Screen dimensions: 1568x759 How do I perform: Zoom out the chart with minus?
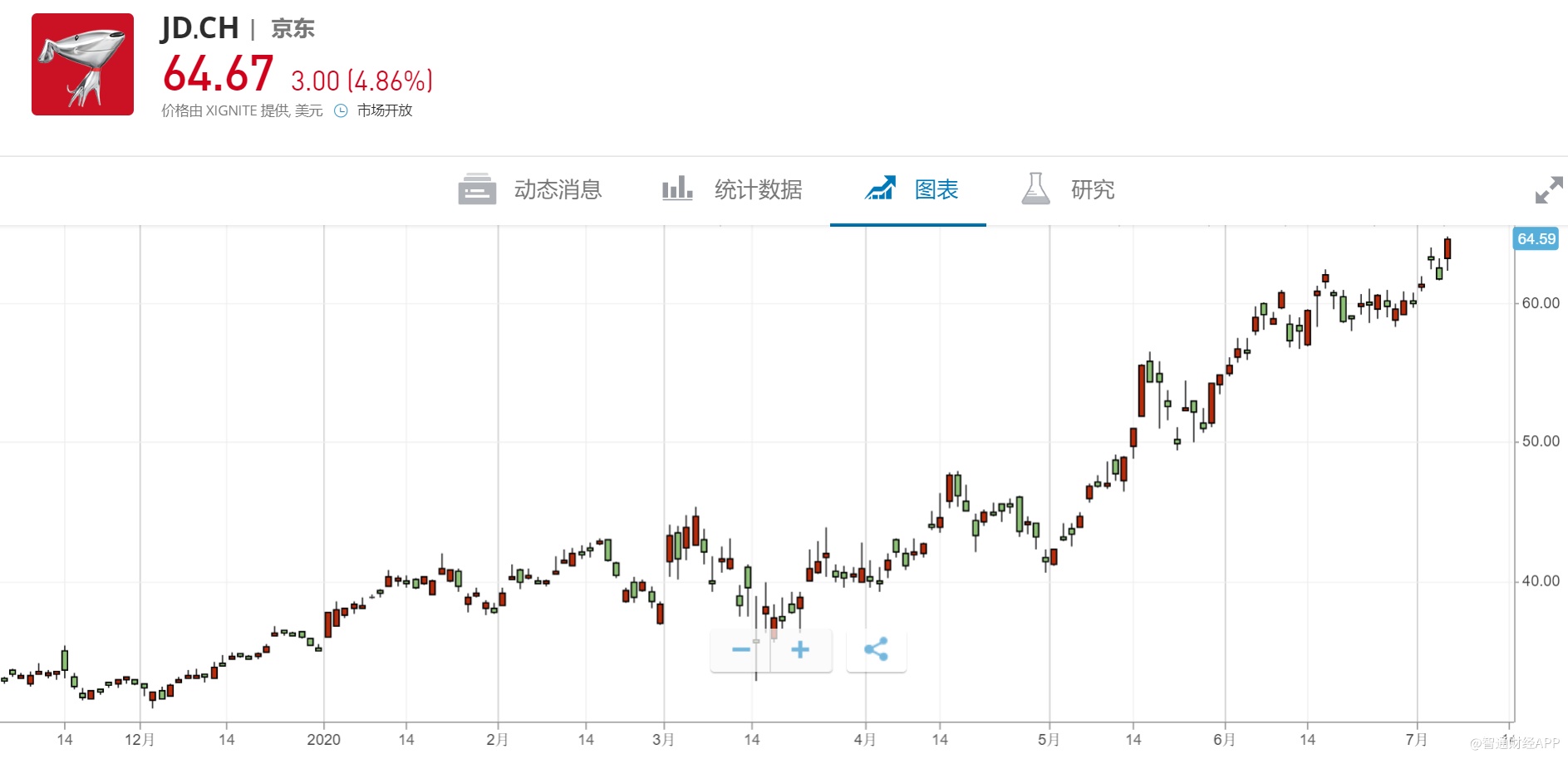click(x=740, y=649)
